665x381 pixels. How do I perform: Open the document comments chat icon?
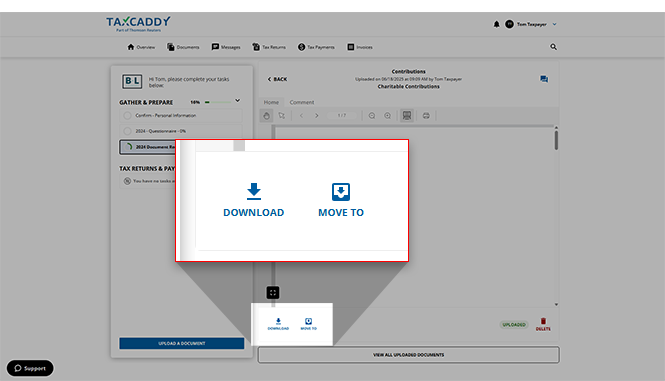pos(544,79)
